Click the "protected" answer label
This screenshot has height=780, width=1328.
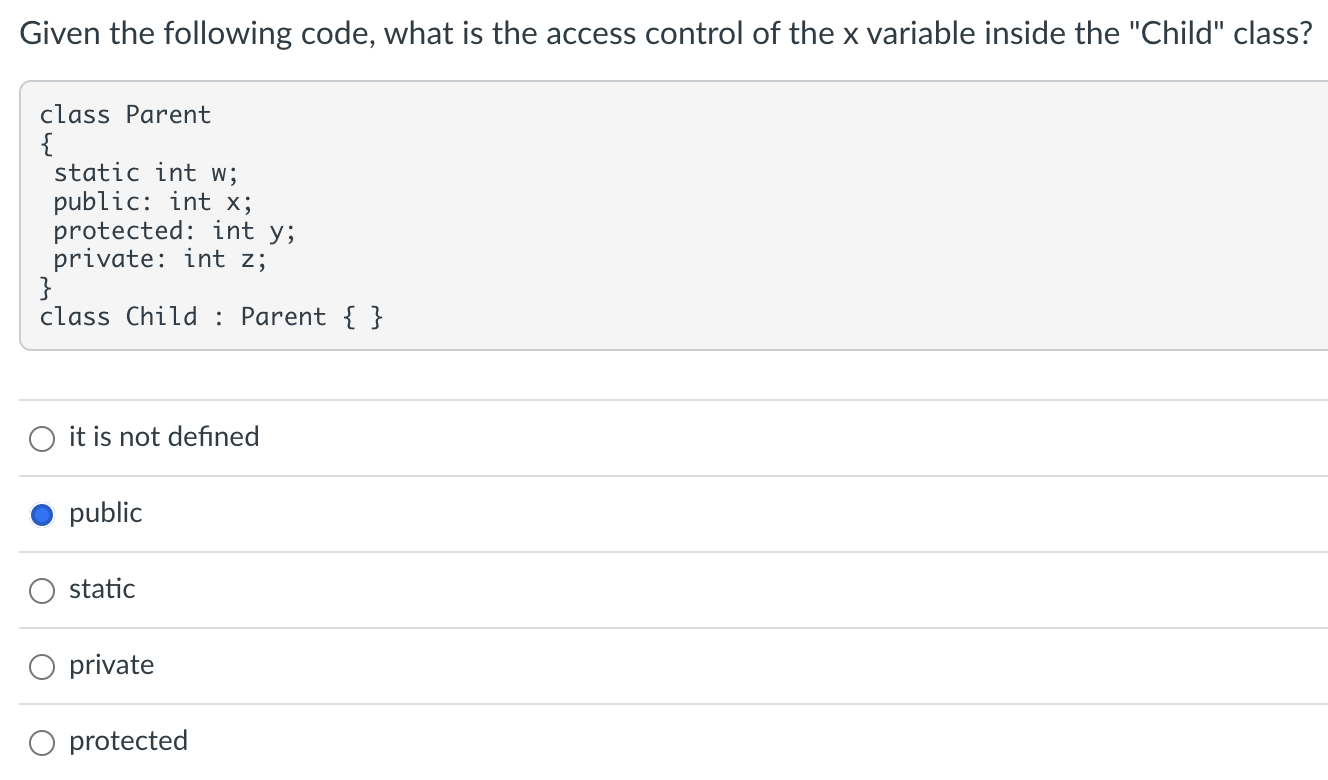[x=128, y=741]
